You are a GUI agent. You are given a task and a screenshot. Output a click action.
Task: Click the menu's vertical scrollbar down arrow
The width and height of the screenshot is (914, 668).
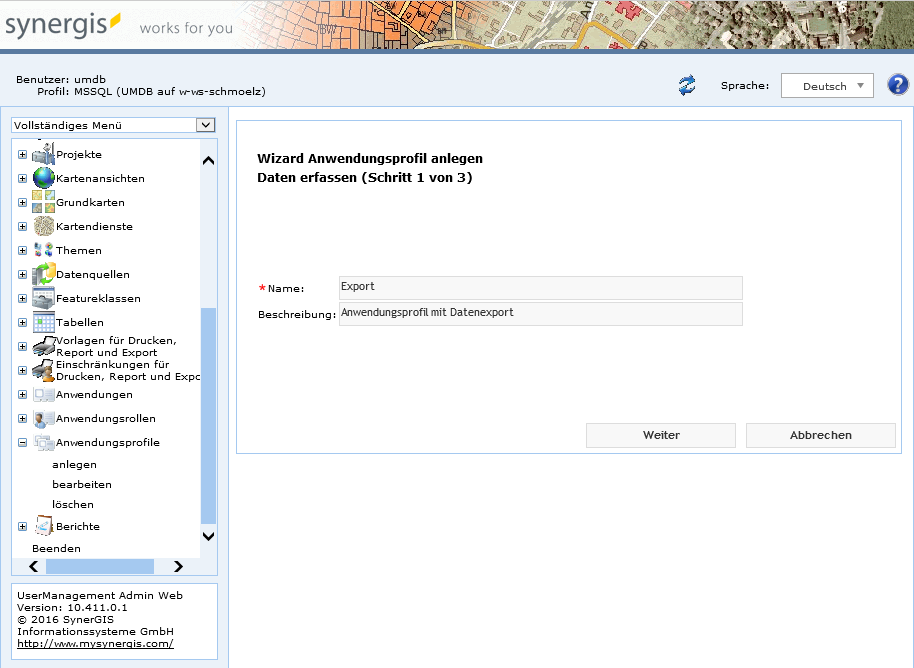click(x=208, y=536)
